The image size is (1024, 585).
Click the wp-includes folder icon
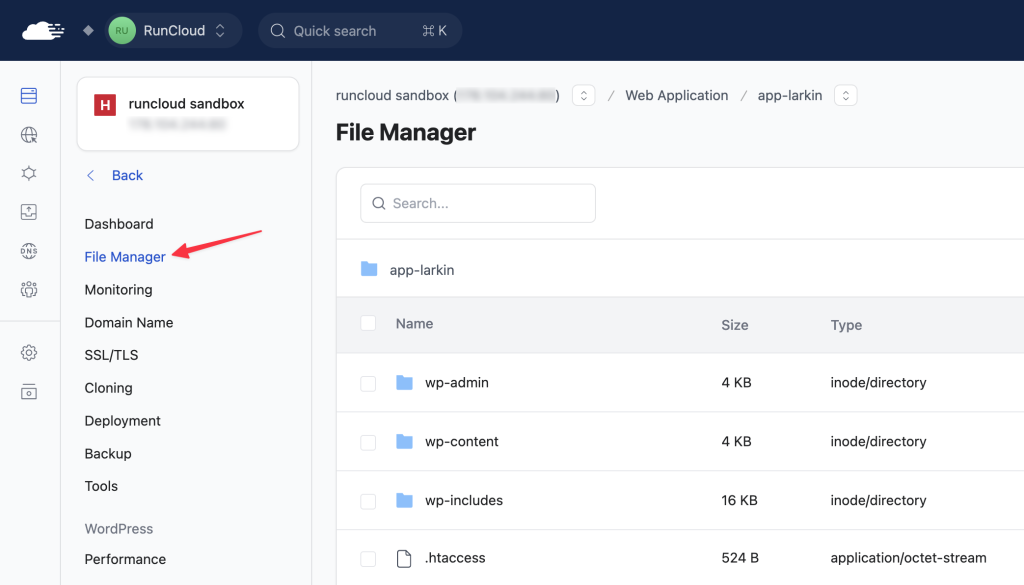click(x=404, y=500)
